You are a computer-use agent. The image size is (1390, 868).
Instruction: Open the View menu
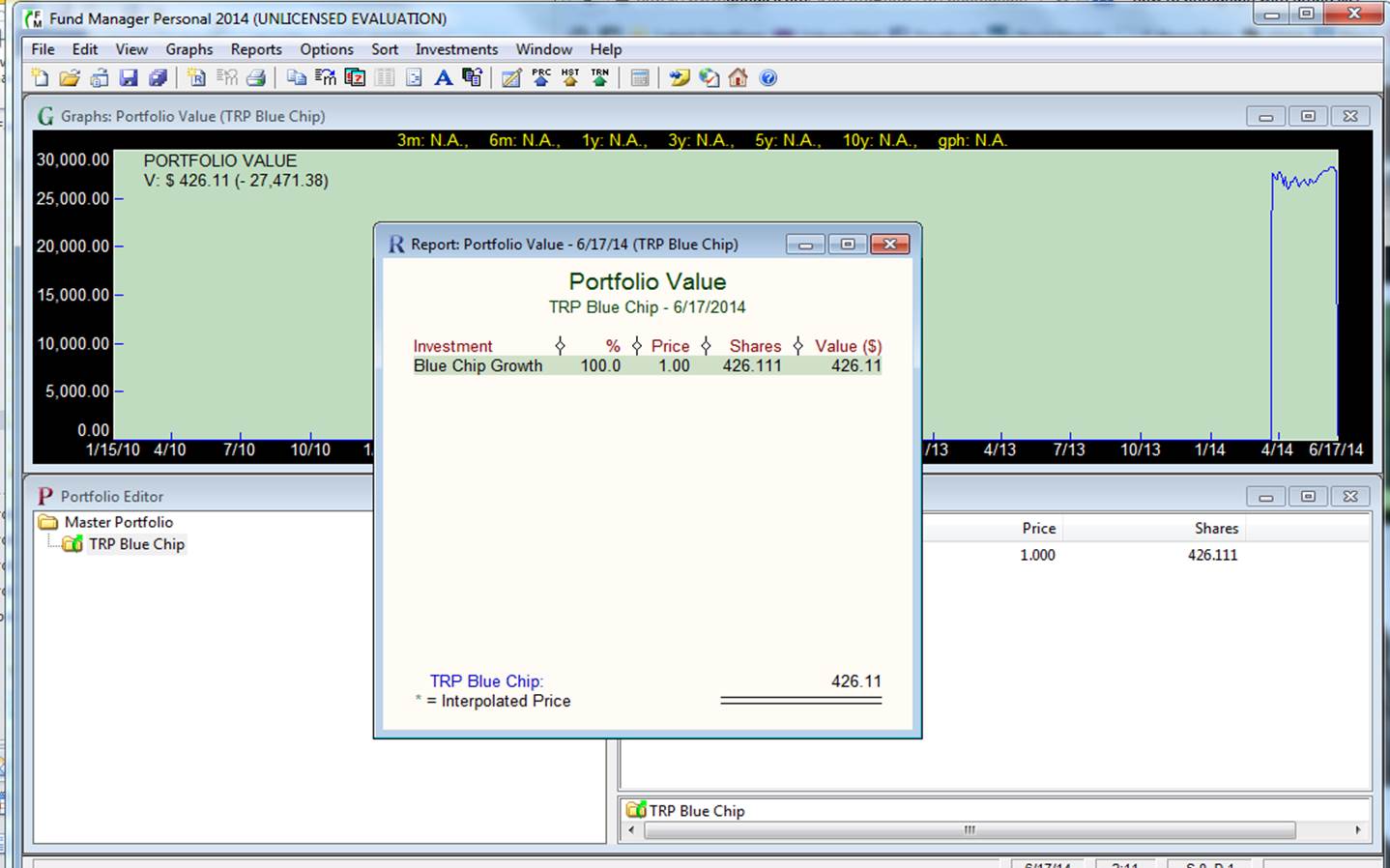pyautogui.click(x=131, y=49)
